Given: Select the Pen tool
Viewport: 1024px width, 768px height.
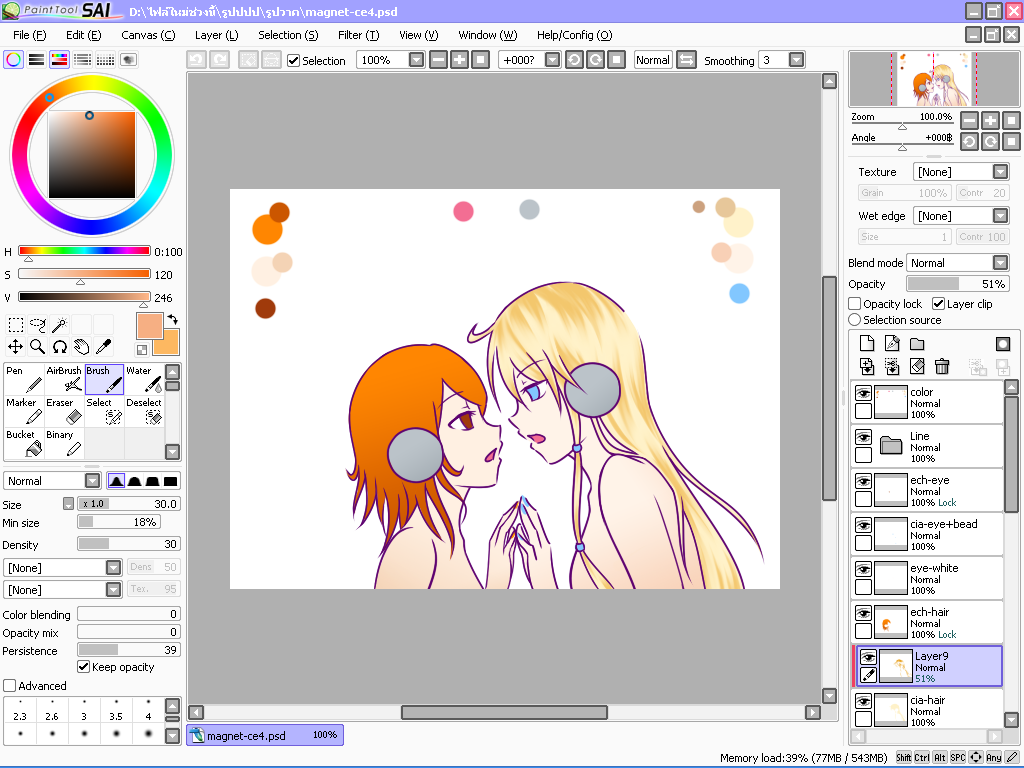Looking at the screenshot, I should [x=24, y=379].
